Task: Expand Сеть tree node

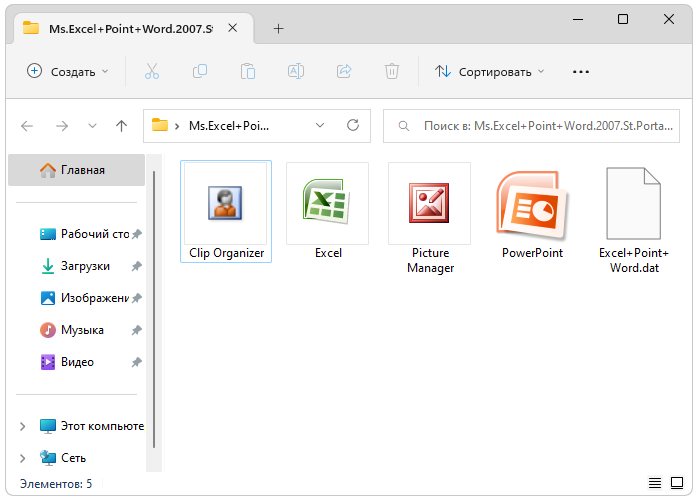Action: 23,458
